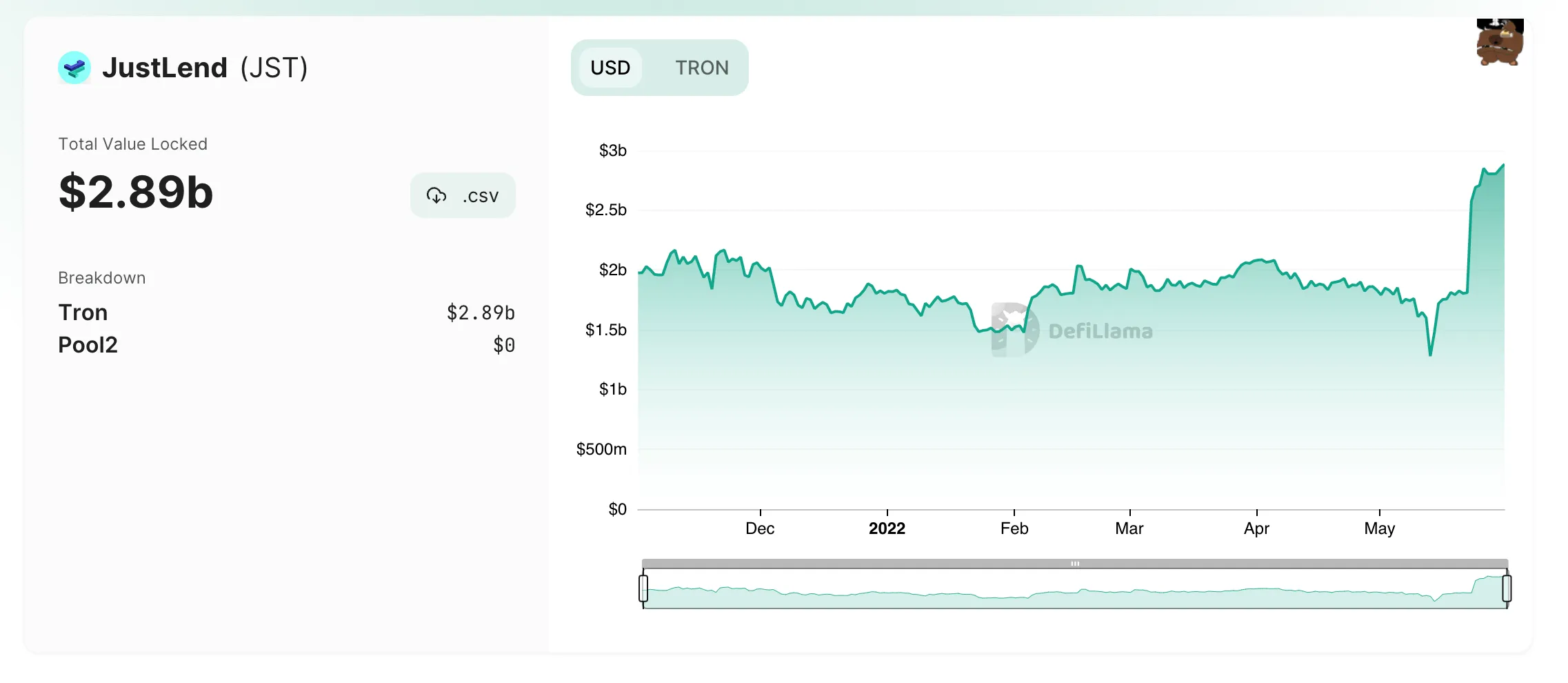Click the Pool2 $0 value

click(504, 345)
